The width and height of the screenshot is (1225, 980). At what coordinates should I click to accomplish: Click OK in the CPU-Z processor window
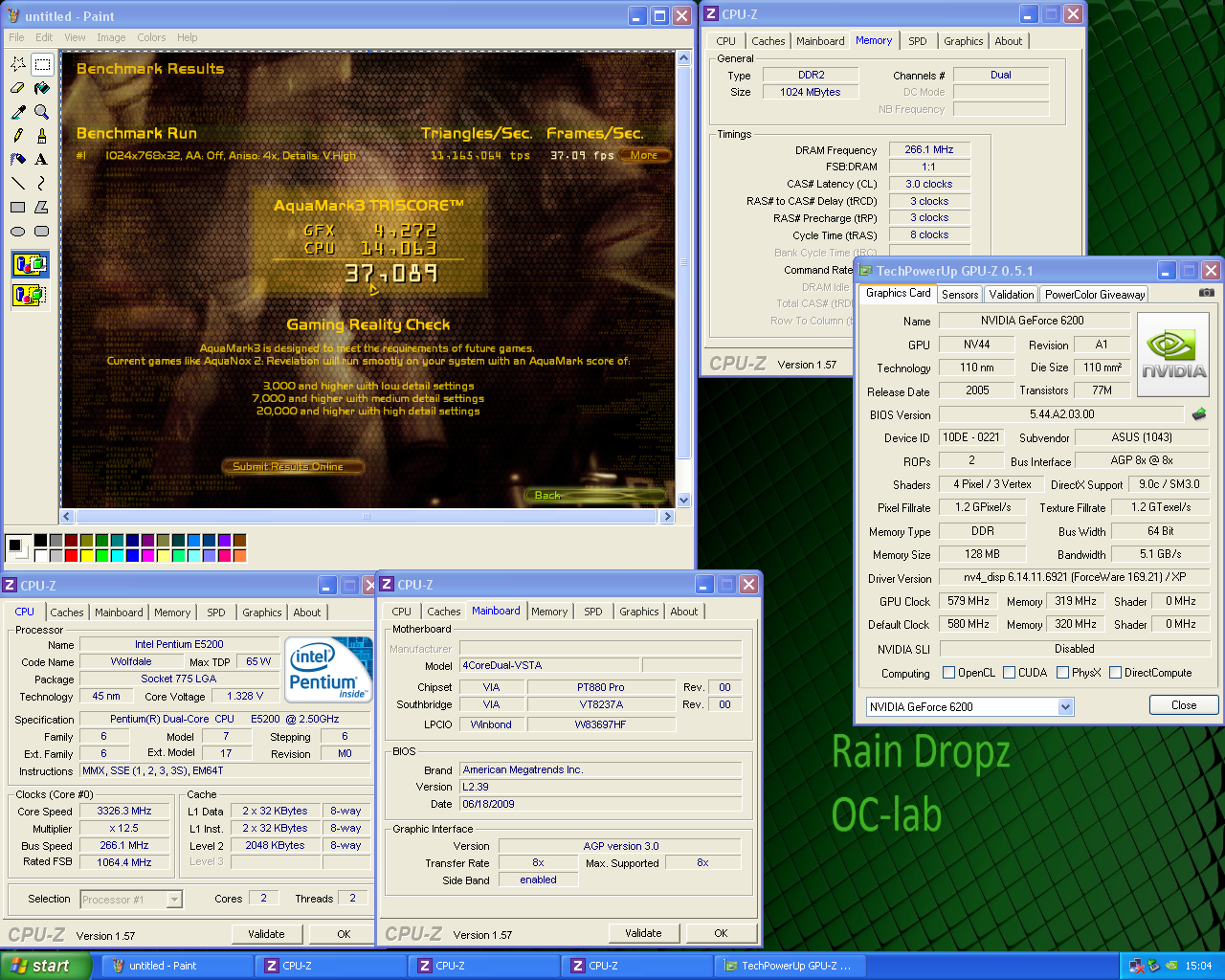pos(344,934)
